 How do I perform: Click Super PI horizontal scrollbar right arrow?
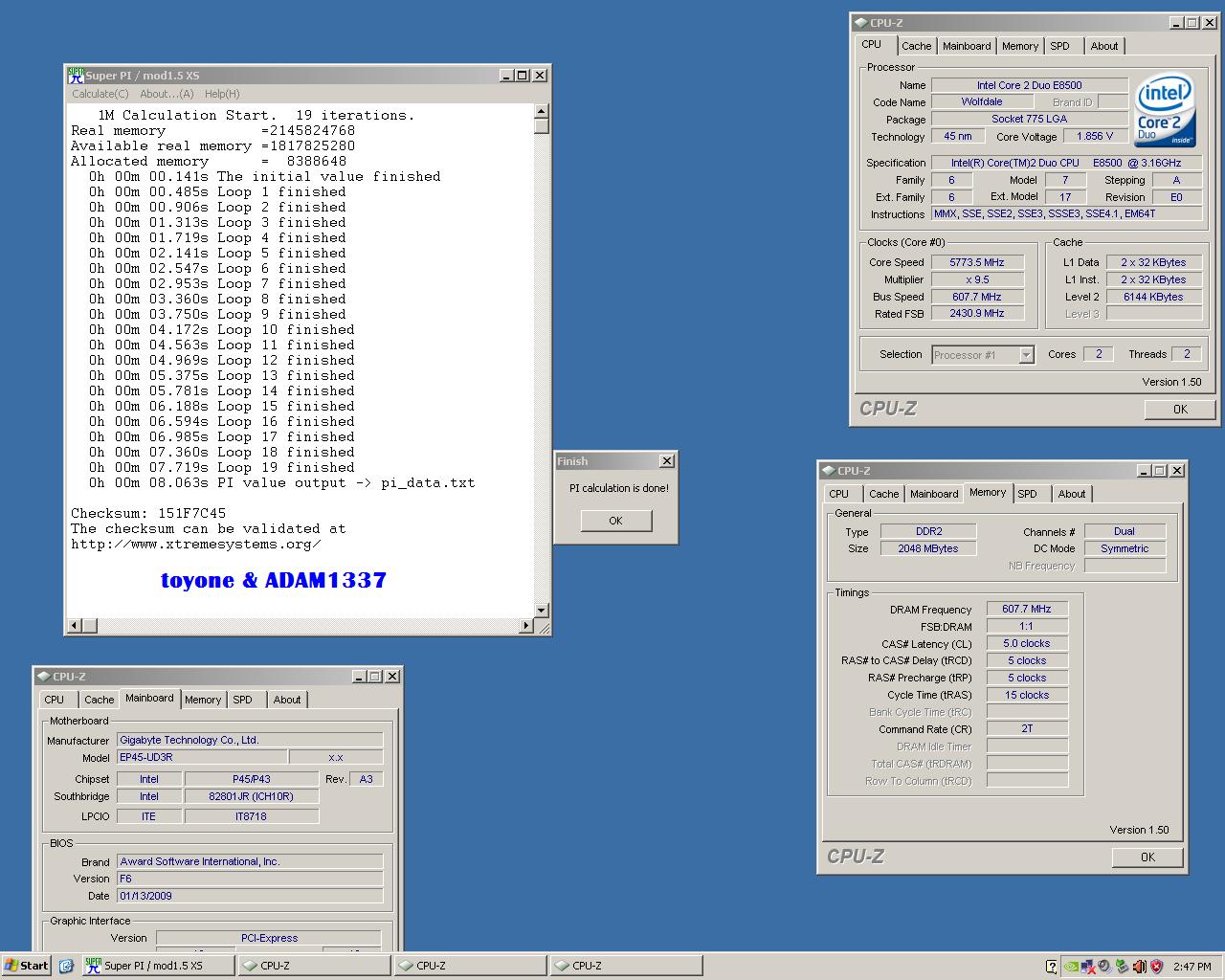point(525,626)
